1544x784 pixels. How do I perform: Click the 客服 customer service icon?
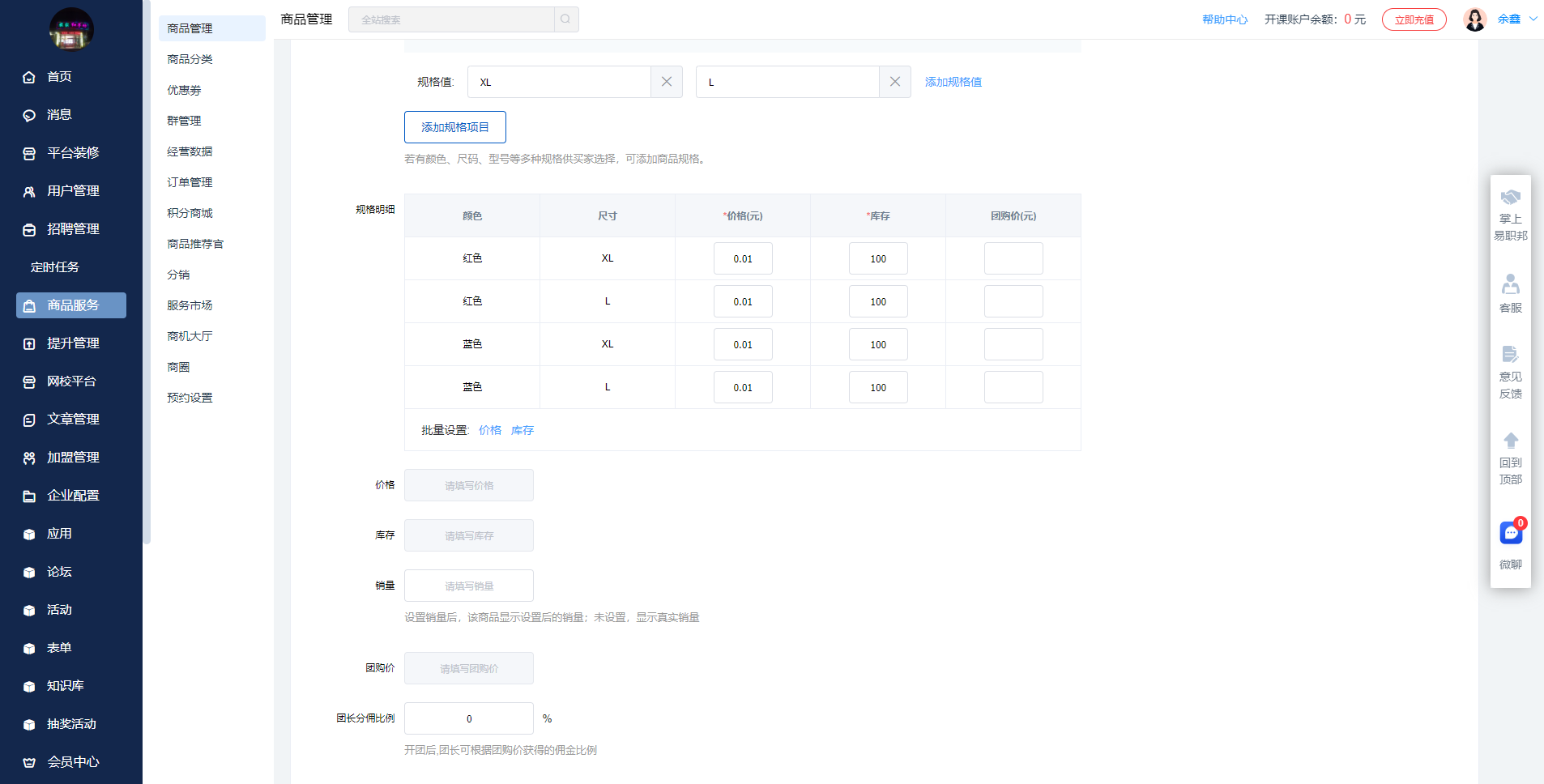coord(1510,285)
